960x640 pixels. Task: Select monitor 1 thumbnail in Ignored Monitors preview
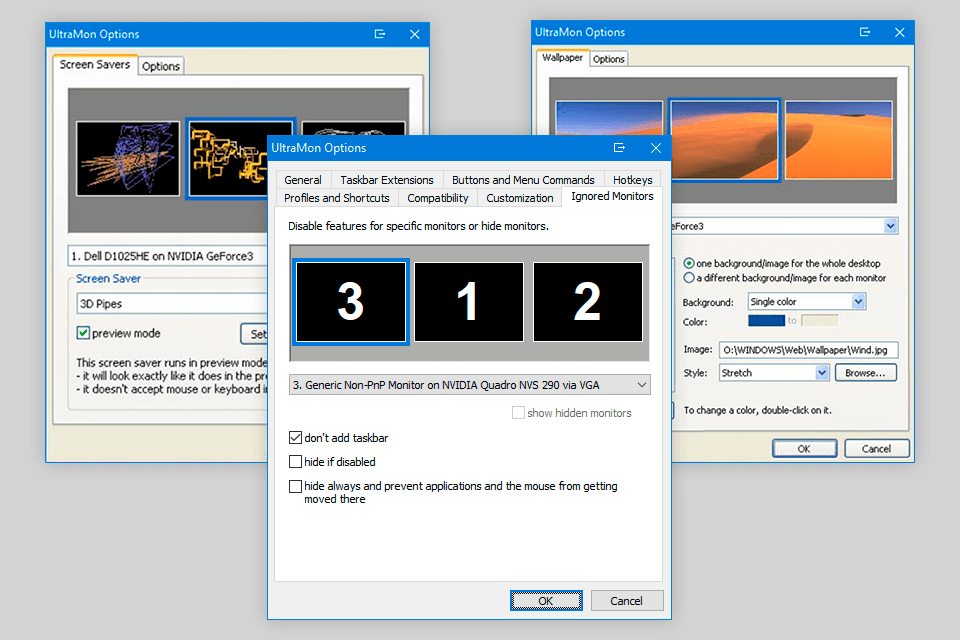(x=468, y=302)
